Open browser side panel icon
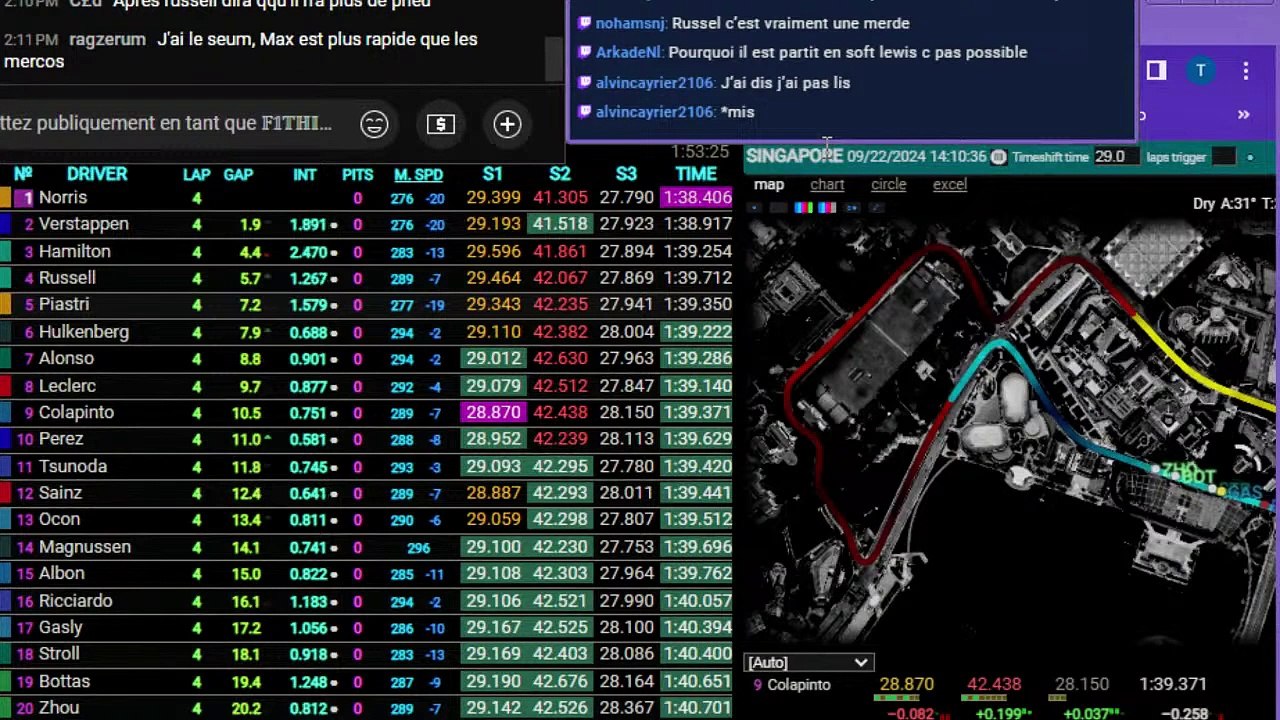The width and height of the screenshot is (1280, 720). pos(1156,70)
